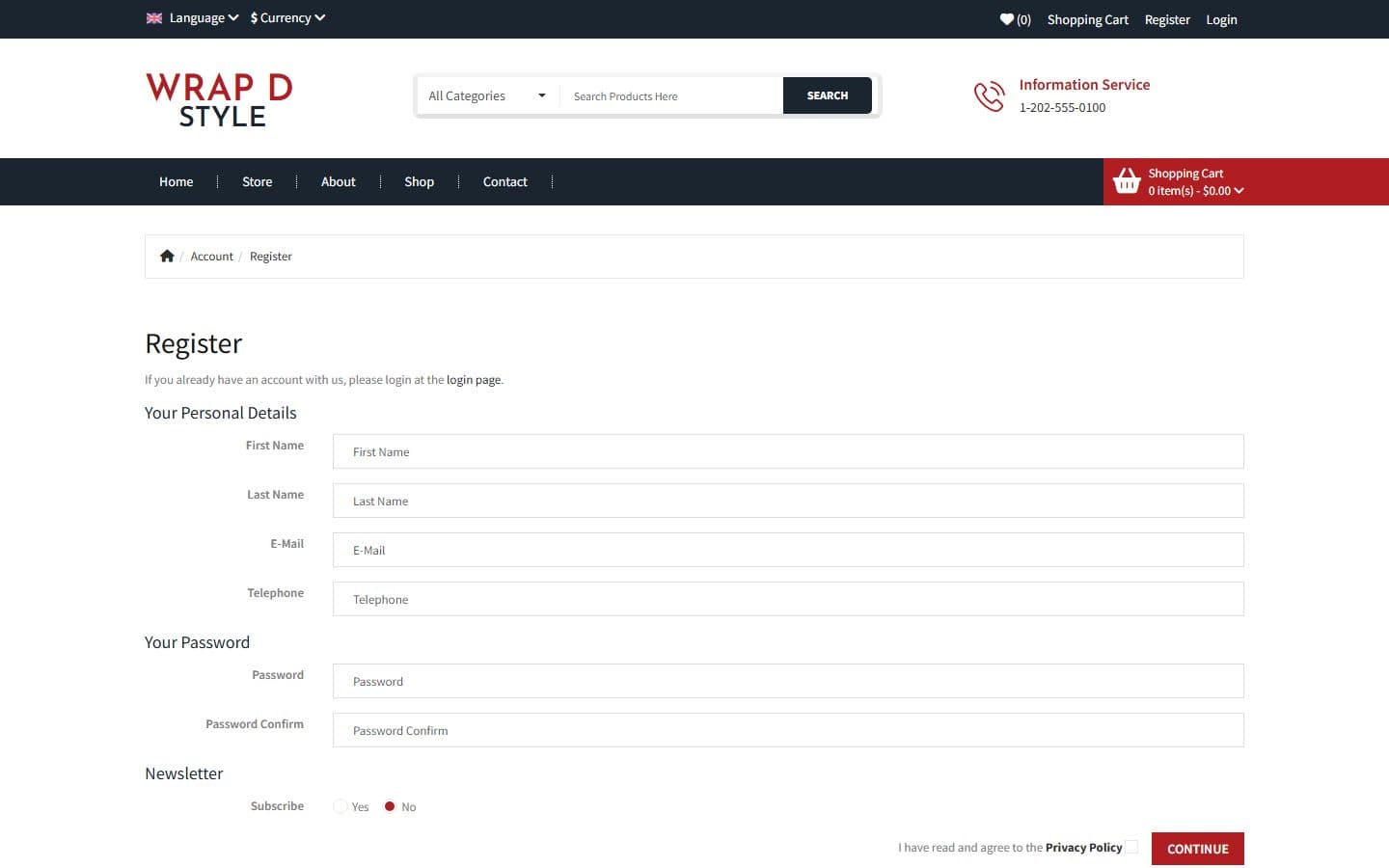Select No for newsletter subscription

[x=390, y=806]
